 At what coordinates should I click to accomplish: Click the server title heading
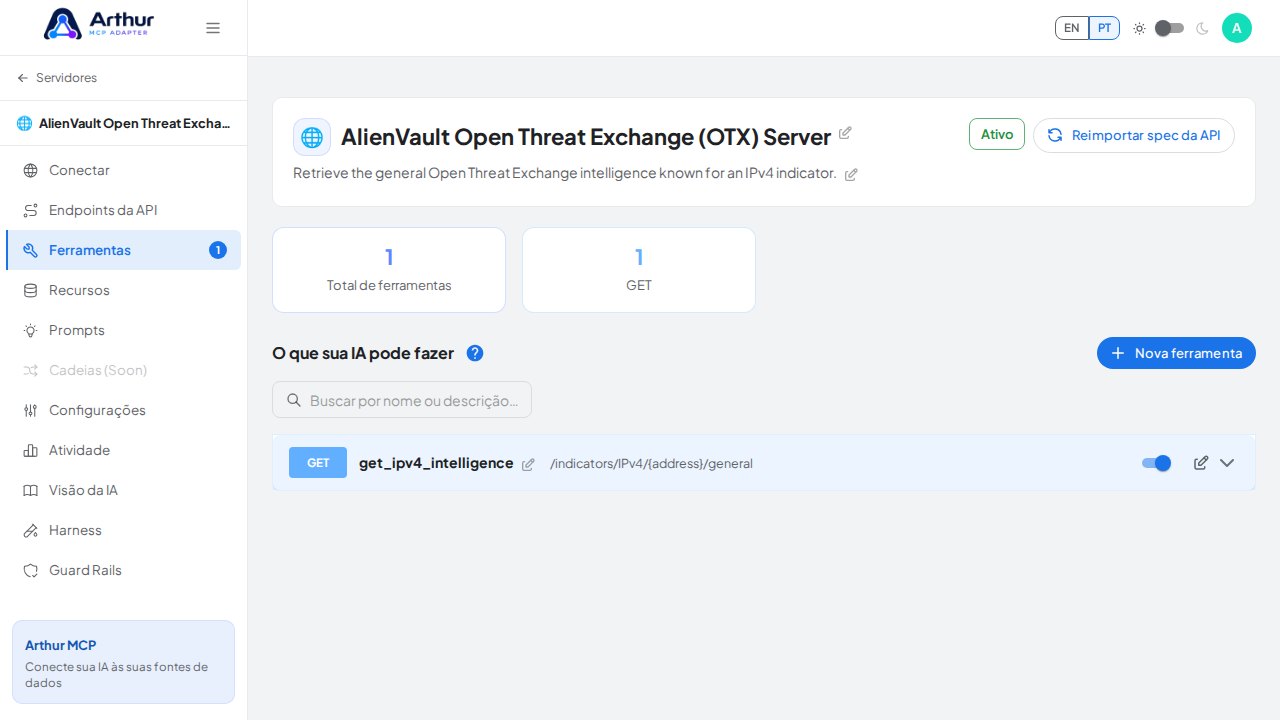(586, 137)
